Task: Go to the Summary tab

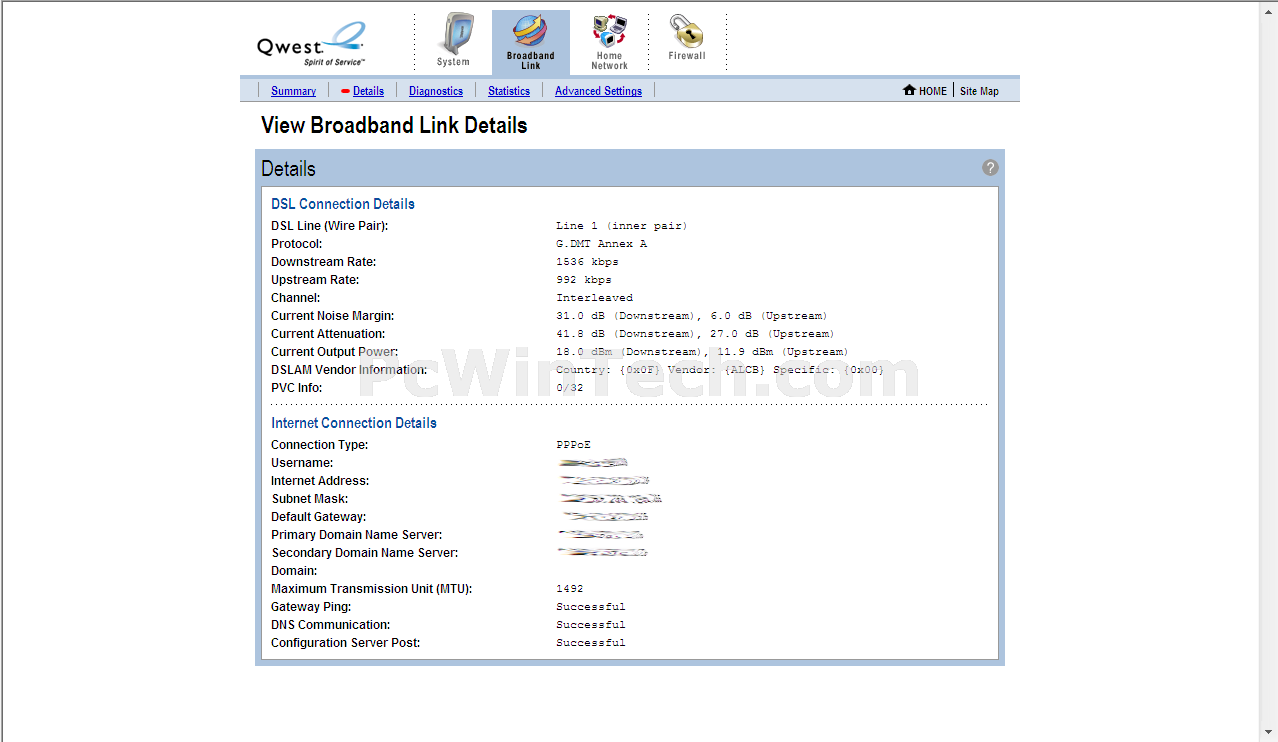Action: click(x=293, y=91)
